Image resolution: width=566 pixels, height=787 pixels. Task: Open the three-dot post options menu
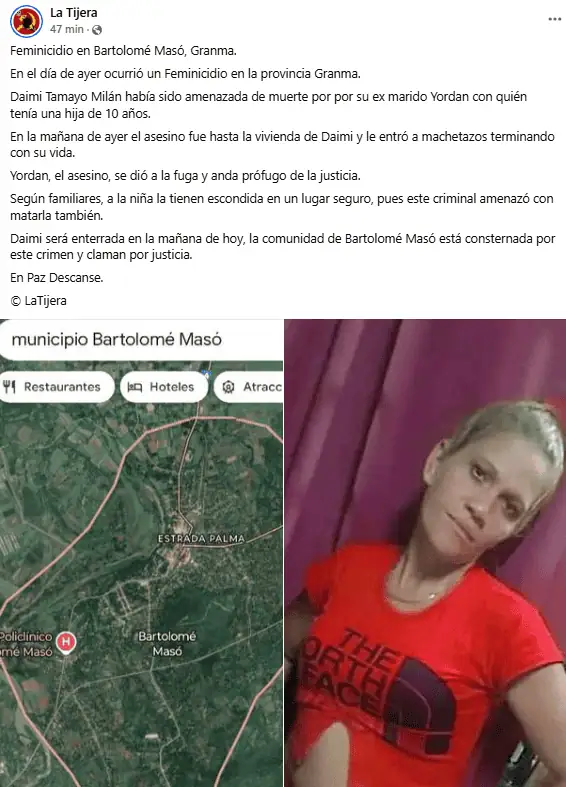(x=554, y=19)
